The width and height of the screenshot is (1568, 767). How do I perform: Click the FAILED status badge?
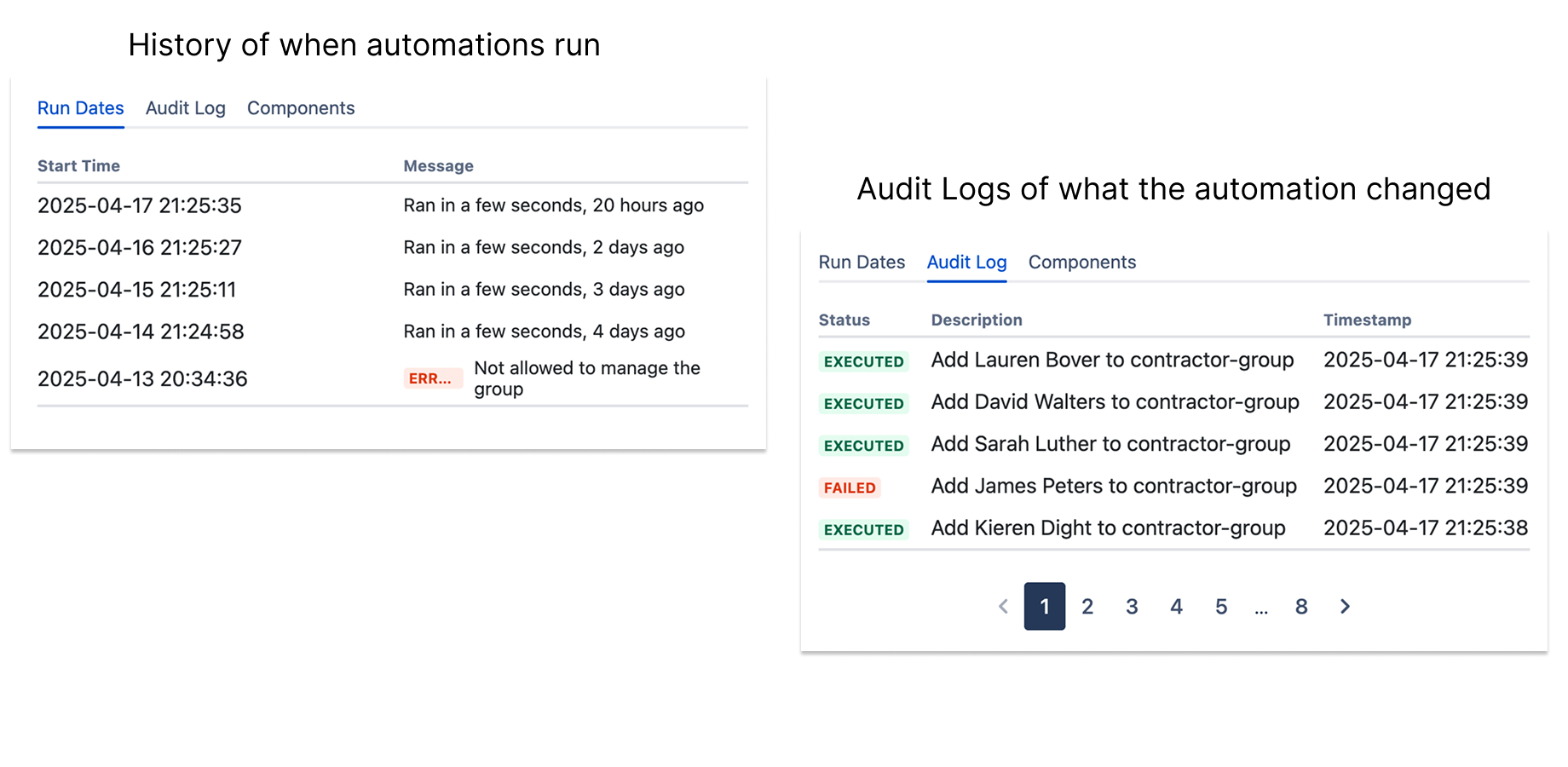(850, 487)
